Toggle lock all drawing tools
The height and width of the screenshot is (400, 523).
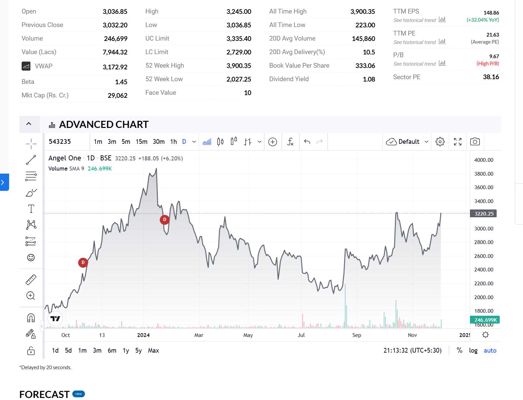tap(31, 351)
